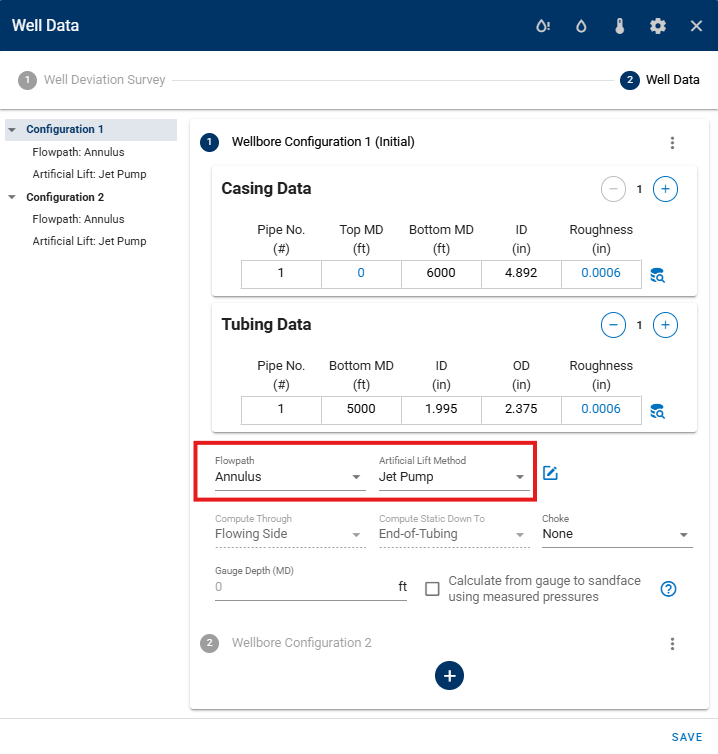Open the Artificial Lift Method dropdown
Viewport: 718px width, 754px height.
(454, 477)
